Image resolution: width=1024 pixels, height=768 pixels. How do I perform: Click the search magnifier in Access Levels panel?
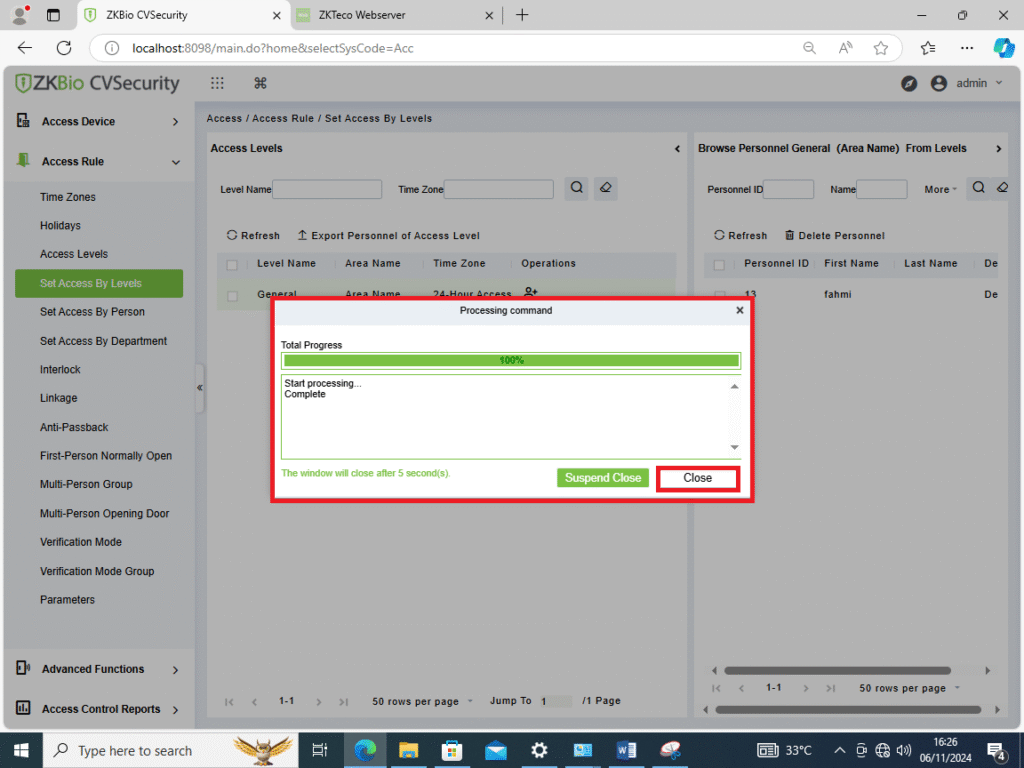pyautogui.click(x=577, y=188)
